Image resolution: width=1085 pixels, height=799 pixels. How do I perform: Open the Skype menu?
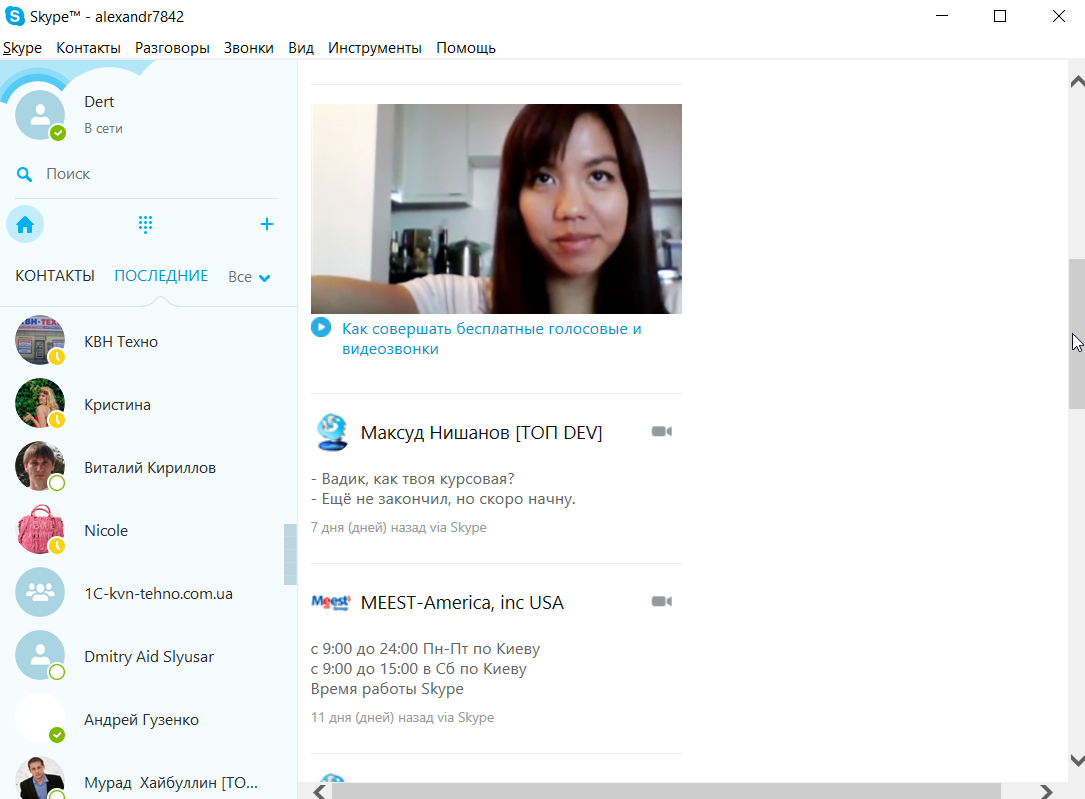coord(22,48)
